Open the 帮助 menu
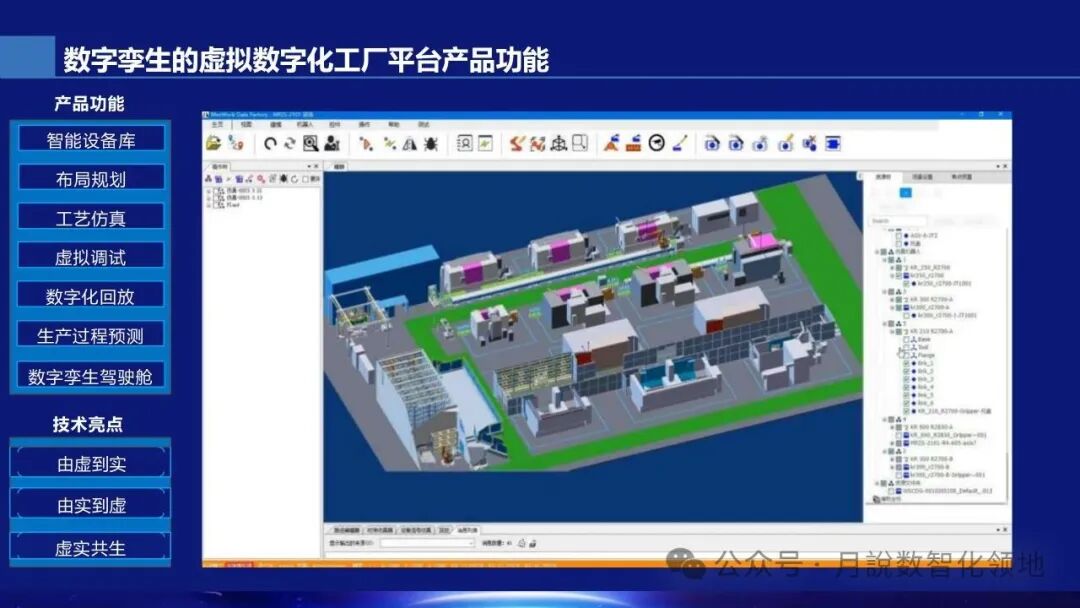 coord(393,125)
